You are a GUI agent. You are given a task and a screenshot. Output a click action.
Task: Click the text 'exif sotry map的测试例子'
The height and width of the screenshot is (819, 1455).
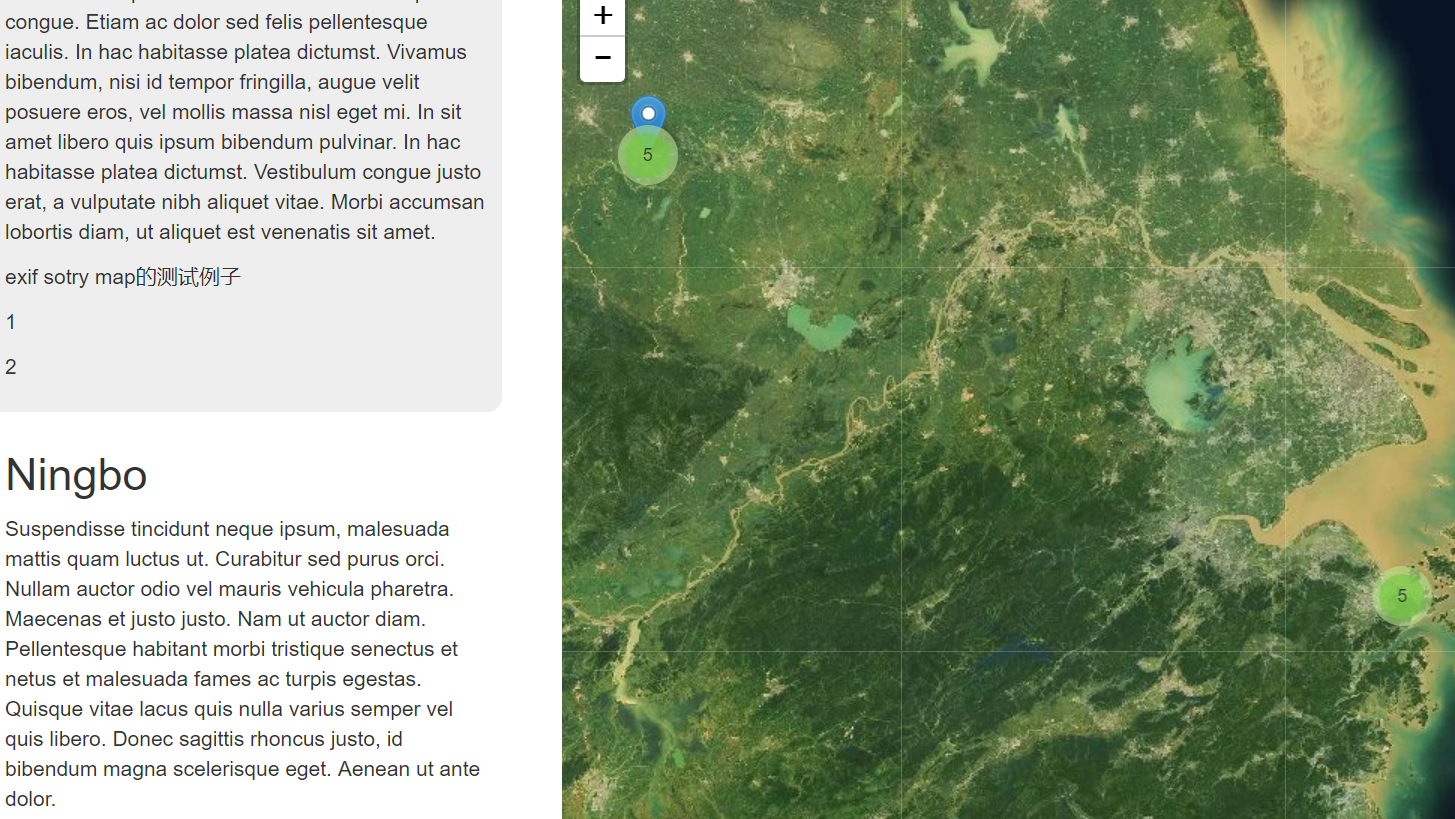tap(123, 277)
